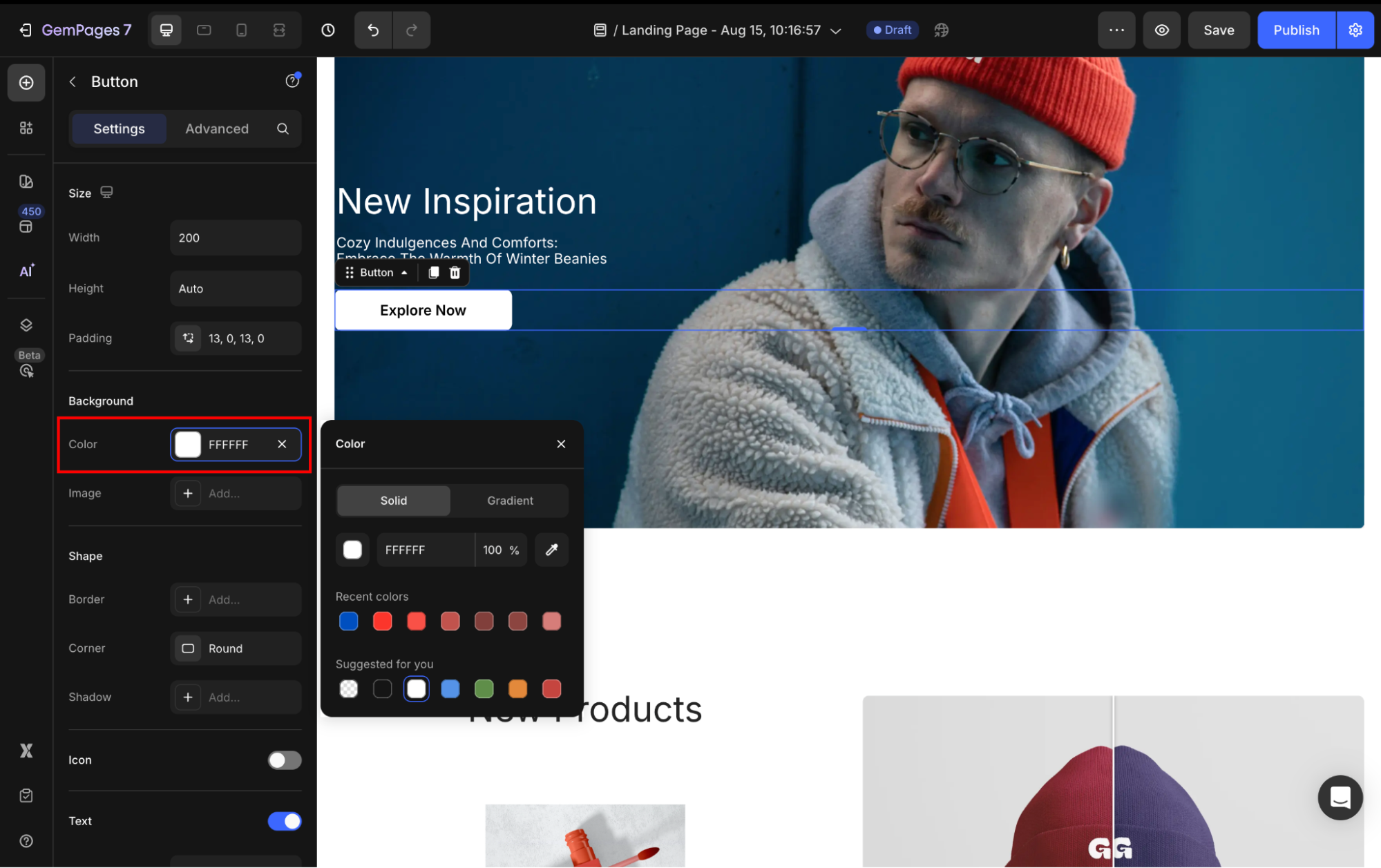Switch color mode to Gradient
Viewport: 1381px width, 868px height.
[510, 501]
